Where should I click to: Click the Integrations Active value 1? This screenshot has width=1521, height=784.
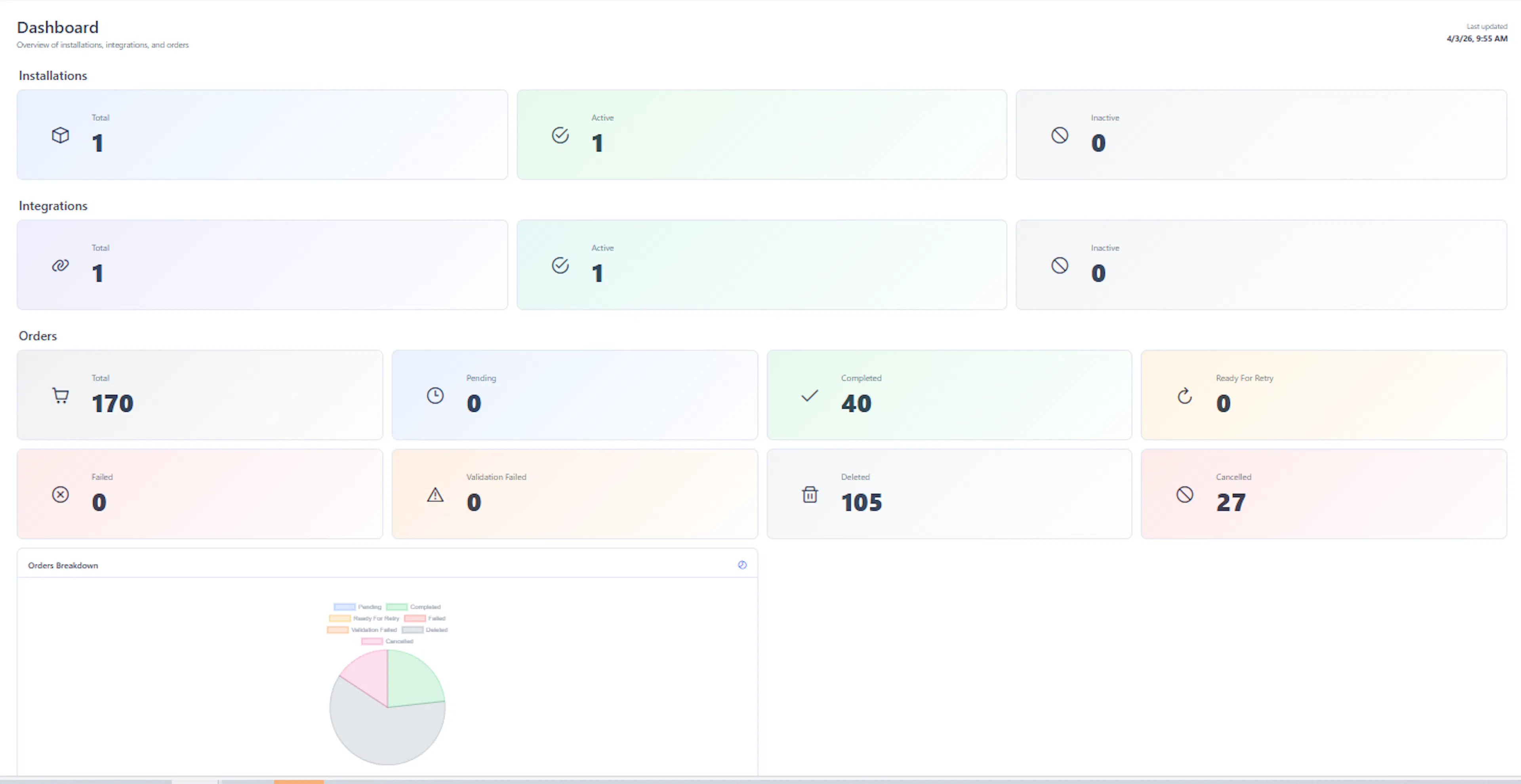tap(598, 273)
